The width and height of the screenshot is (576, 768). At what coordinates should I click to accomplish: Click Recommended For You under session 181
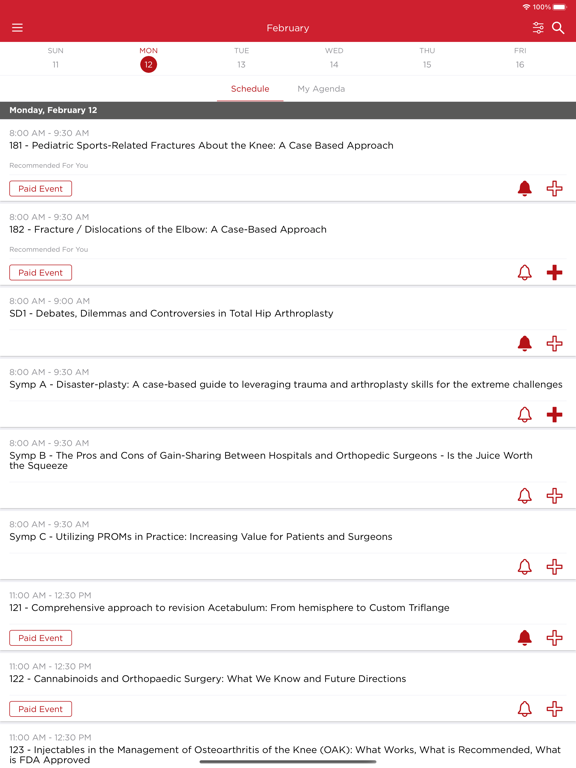pyautogui.click(x=48, y=166)
